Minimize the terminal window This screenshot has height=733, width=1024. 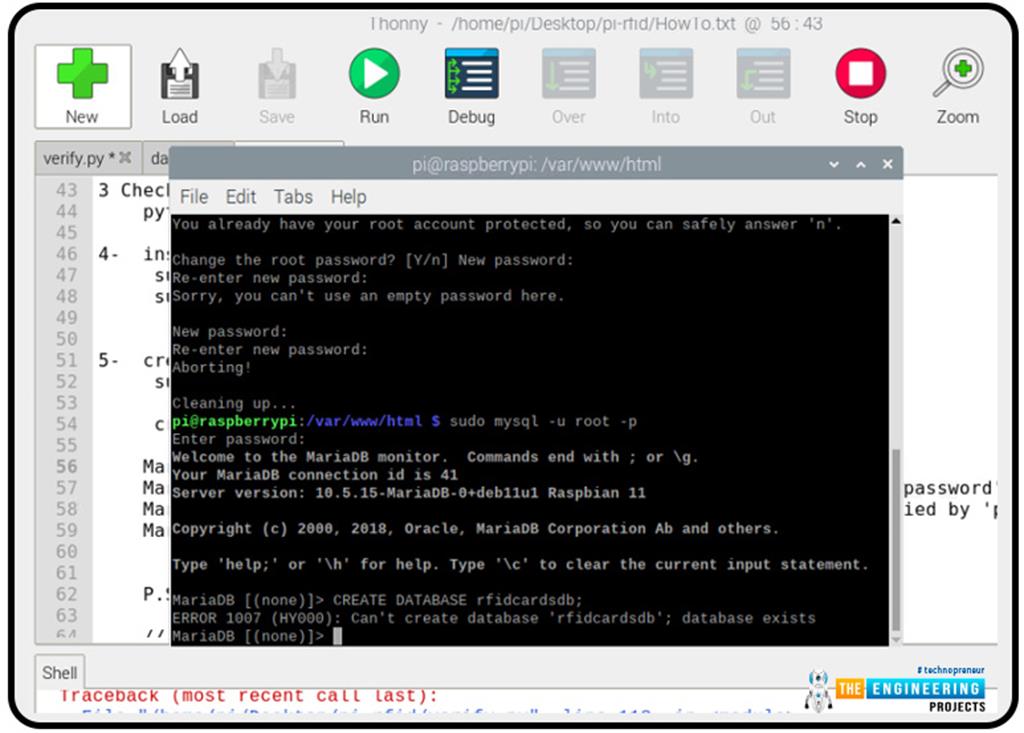tap(834, 164)
